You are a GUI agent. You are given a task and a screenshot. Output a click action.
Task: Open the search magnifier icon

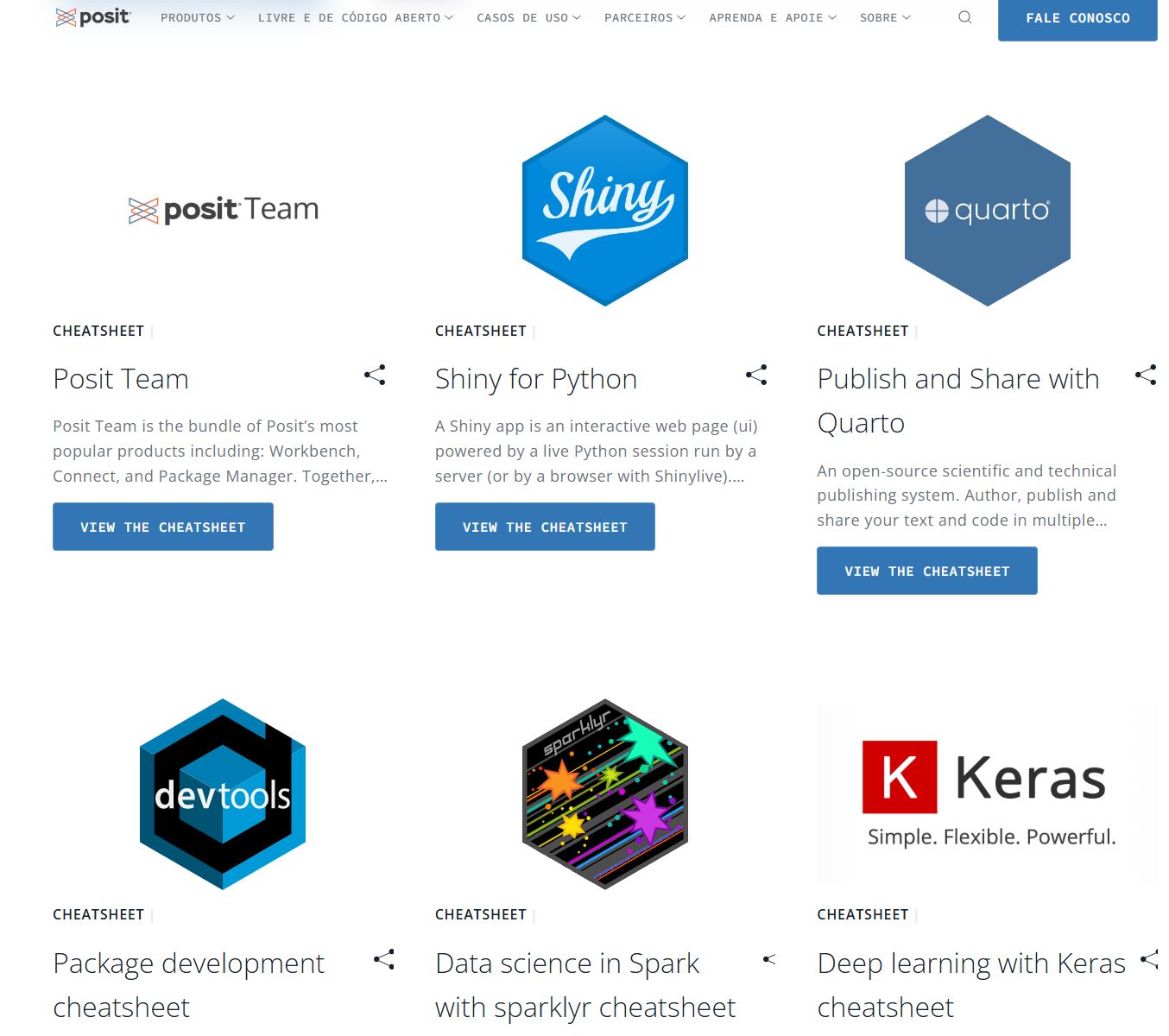point(964,17)
